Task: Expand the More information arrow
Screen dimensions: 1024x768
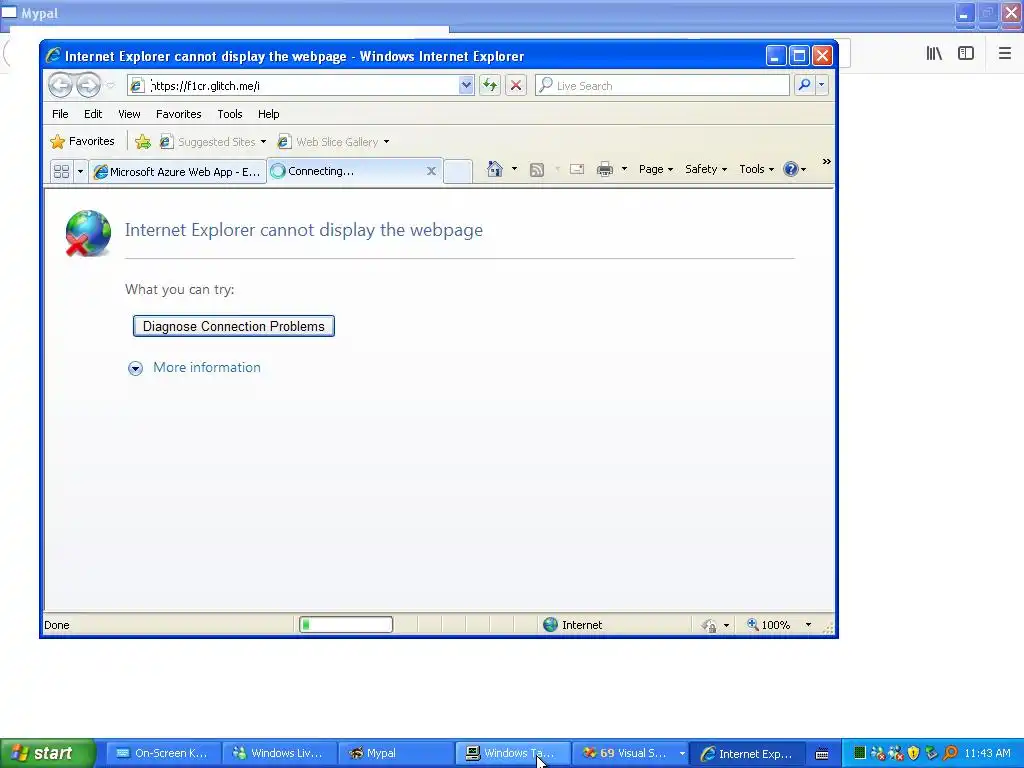Action: point(135,368)
